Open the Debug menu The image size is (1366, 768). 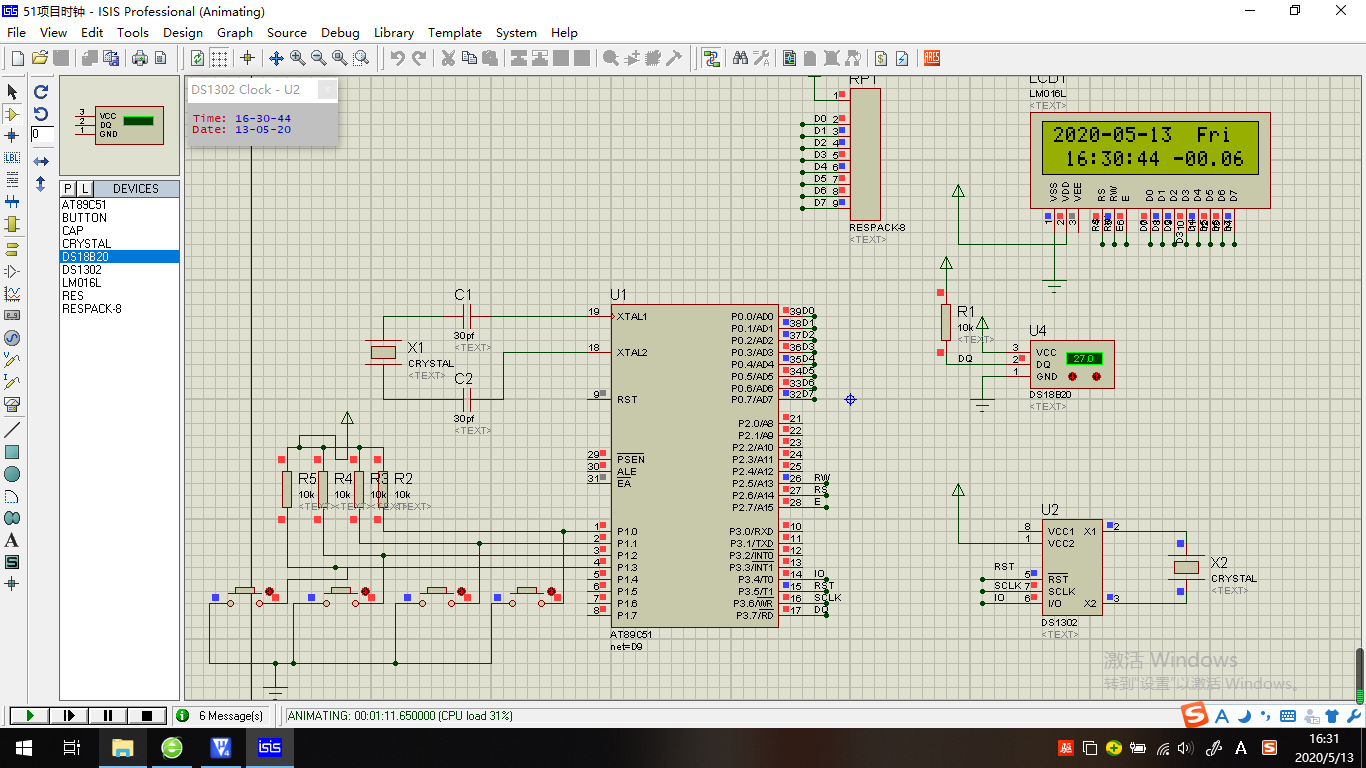(340, 32)
